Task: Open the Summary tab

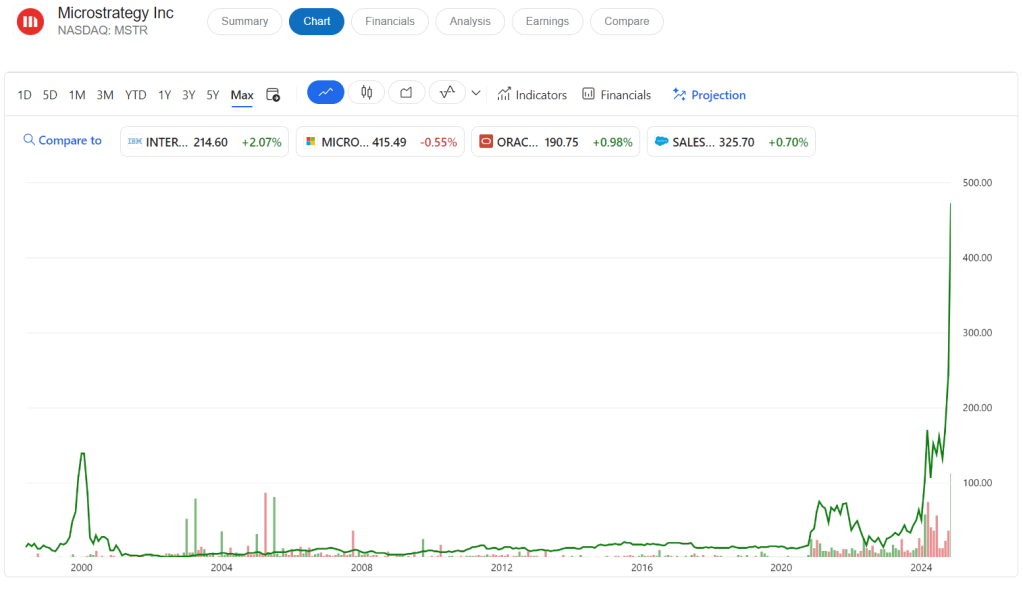Action: [x=244, y=21]
